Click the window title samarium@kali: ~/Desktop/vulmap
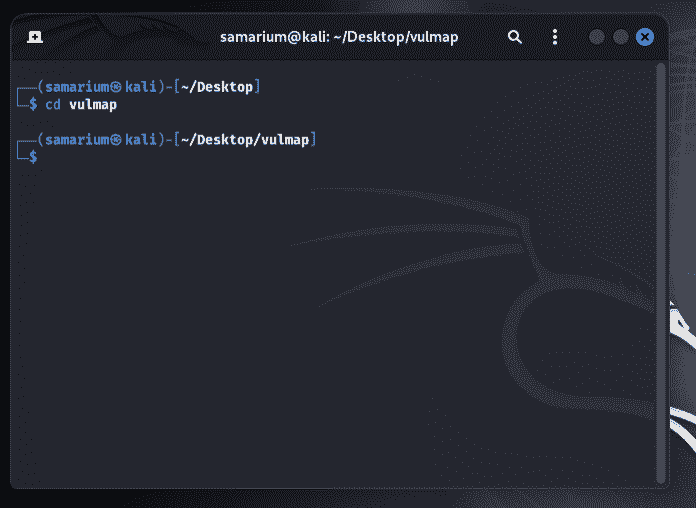Screen dimensions: 696x508 [339, 37]
